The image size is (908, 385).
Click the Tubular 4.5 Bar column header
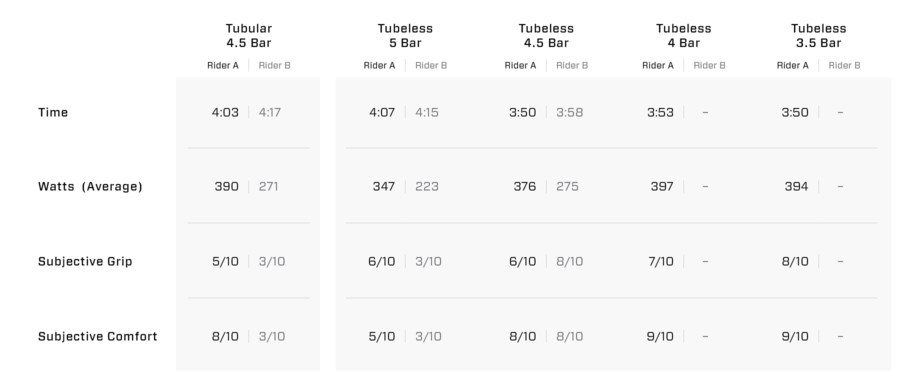(248, 35)
